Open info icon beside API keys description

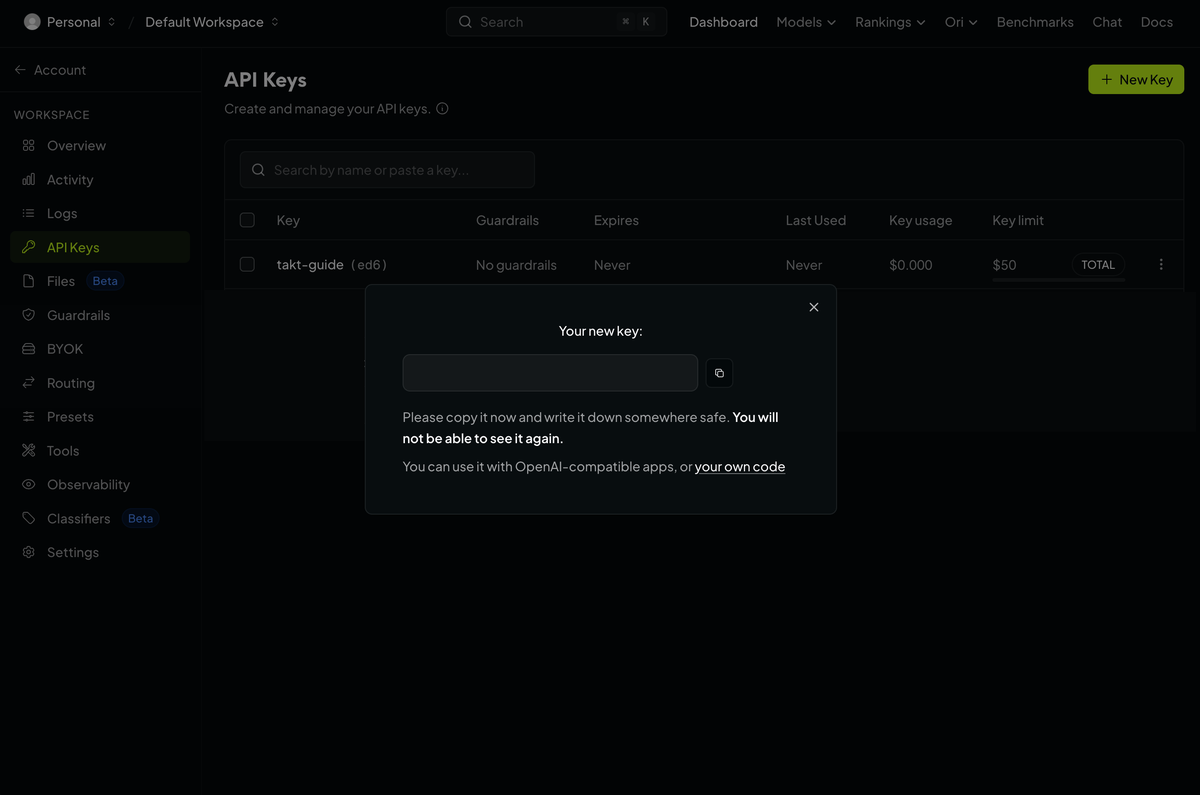tap(442, 108)
